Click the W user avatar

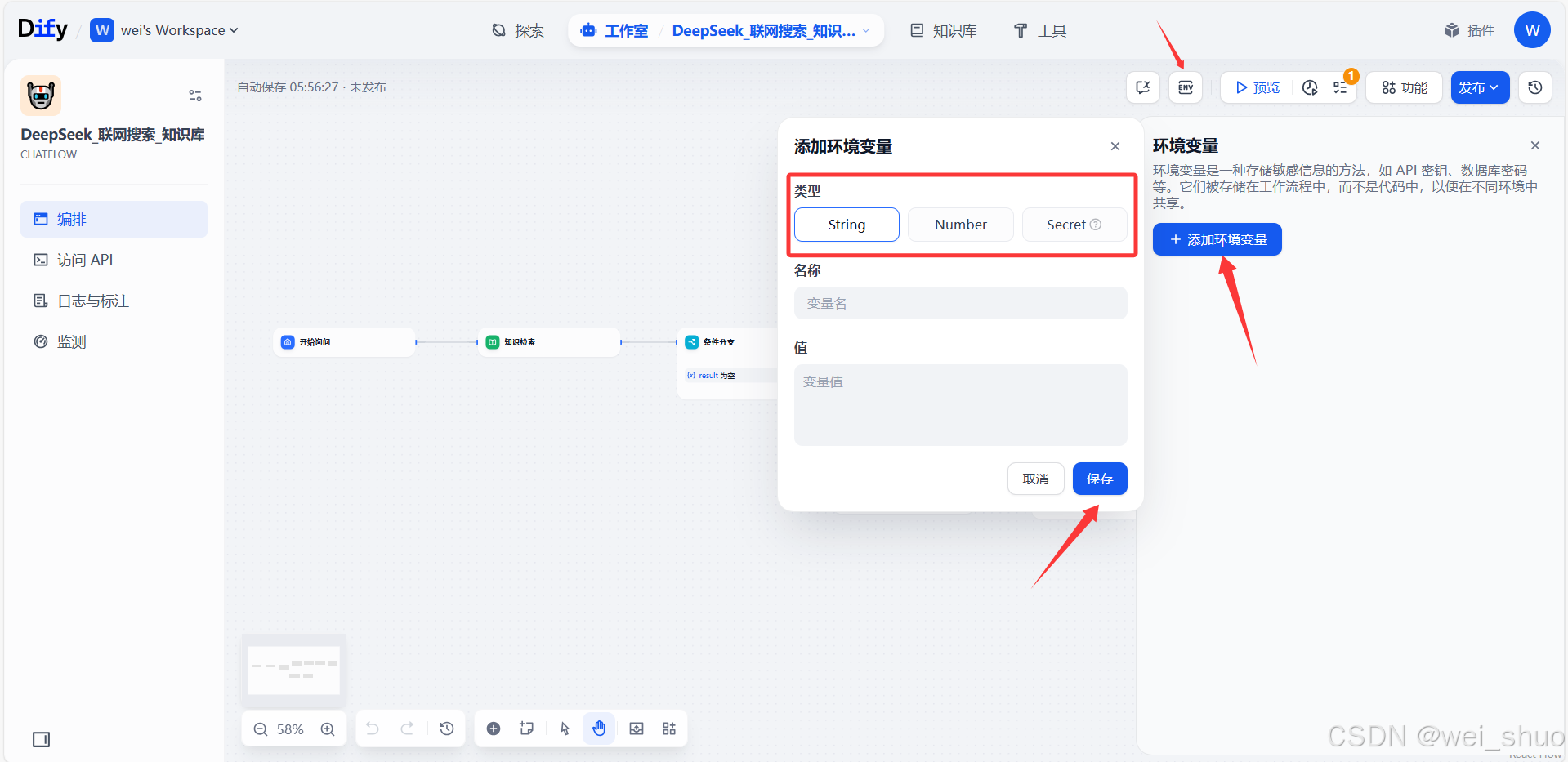click(x=1532, y=30)
